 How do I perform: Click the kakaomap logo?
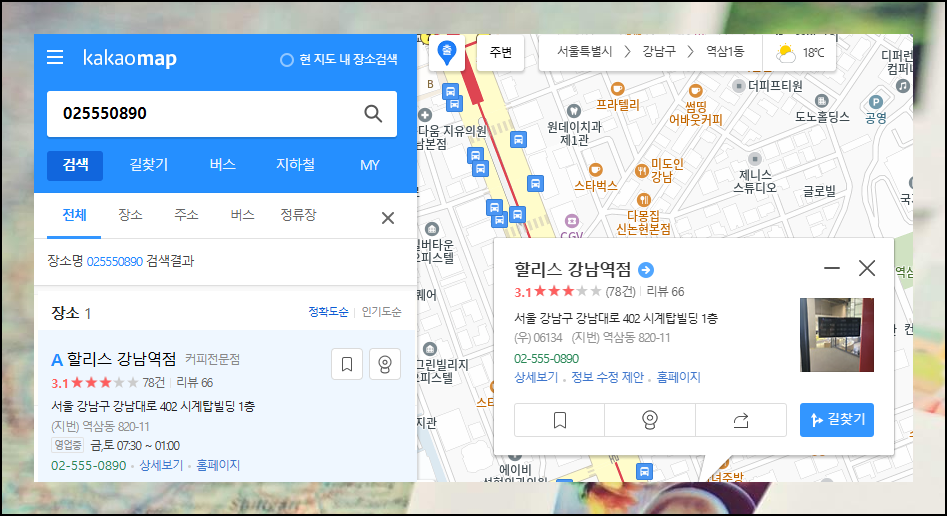[x=130, y=58]
